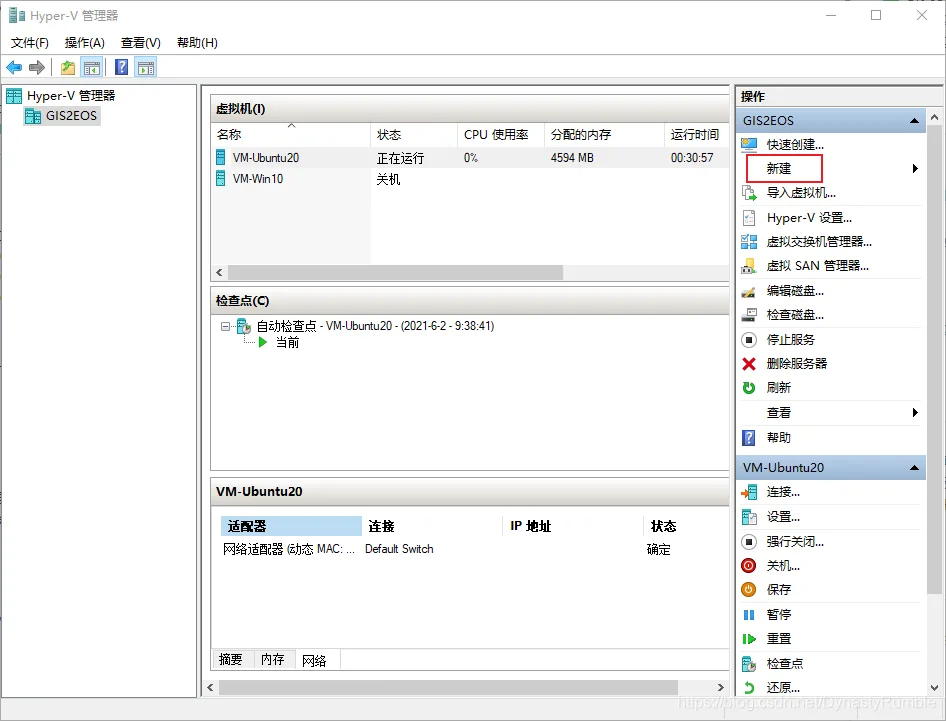Click the Edit Disk (编辑磁盘) icon
The height and width of the screenshot is (721, 946).
(749, 291)
